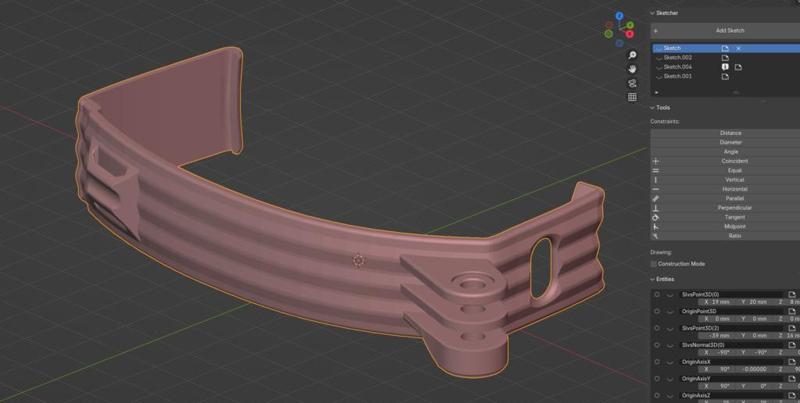Toggle visibility of Sketch.002
Screen dimensions: 800x403
pos(659,58)
